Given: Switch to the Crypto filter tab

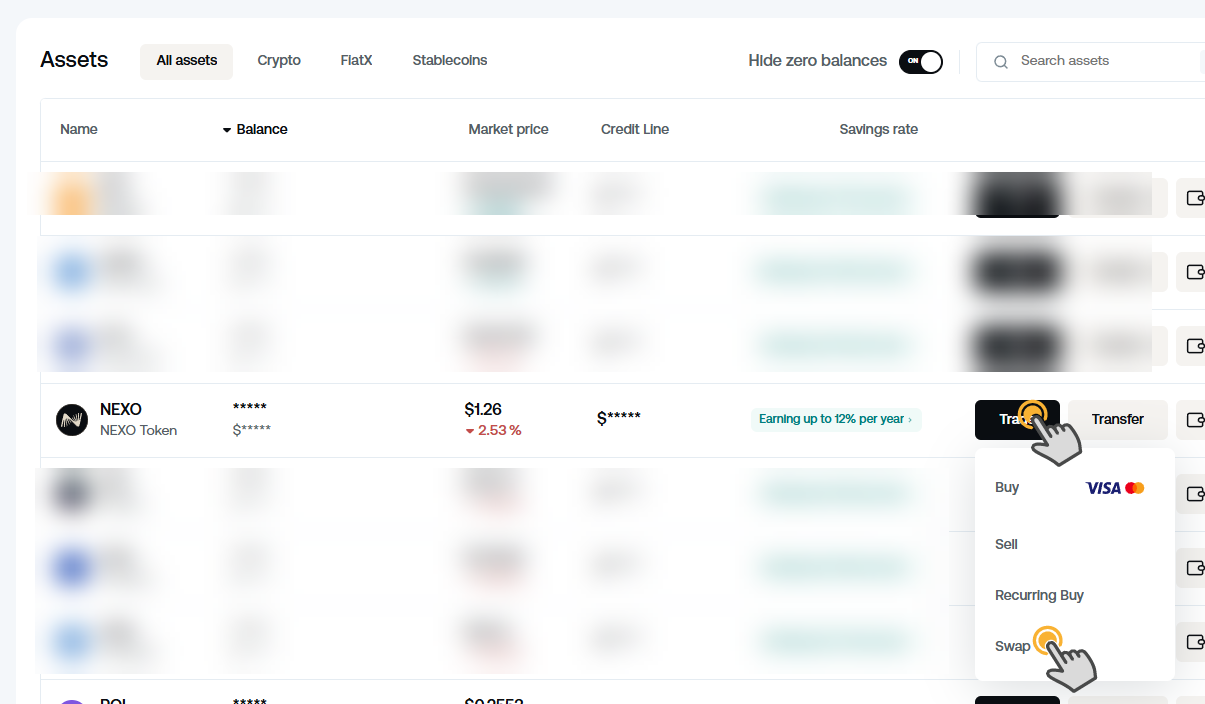Looking at the screenshot, I should (279, 60).
